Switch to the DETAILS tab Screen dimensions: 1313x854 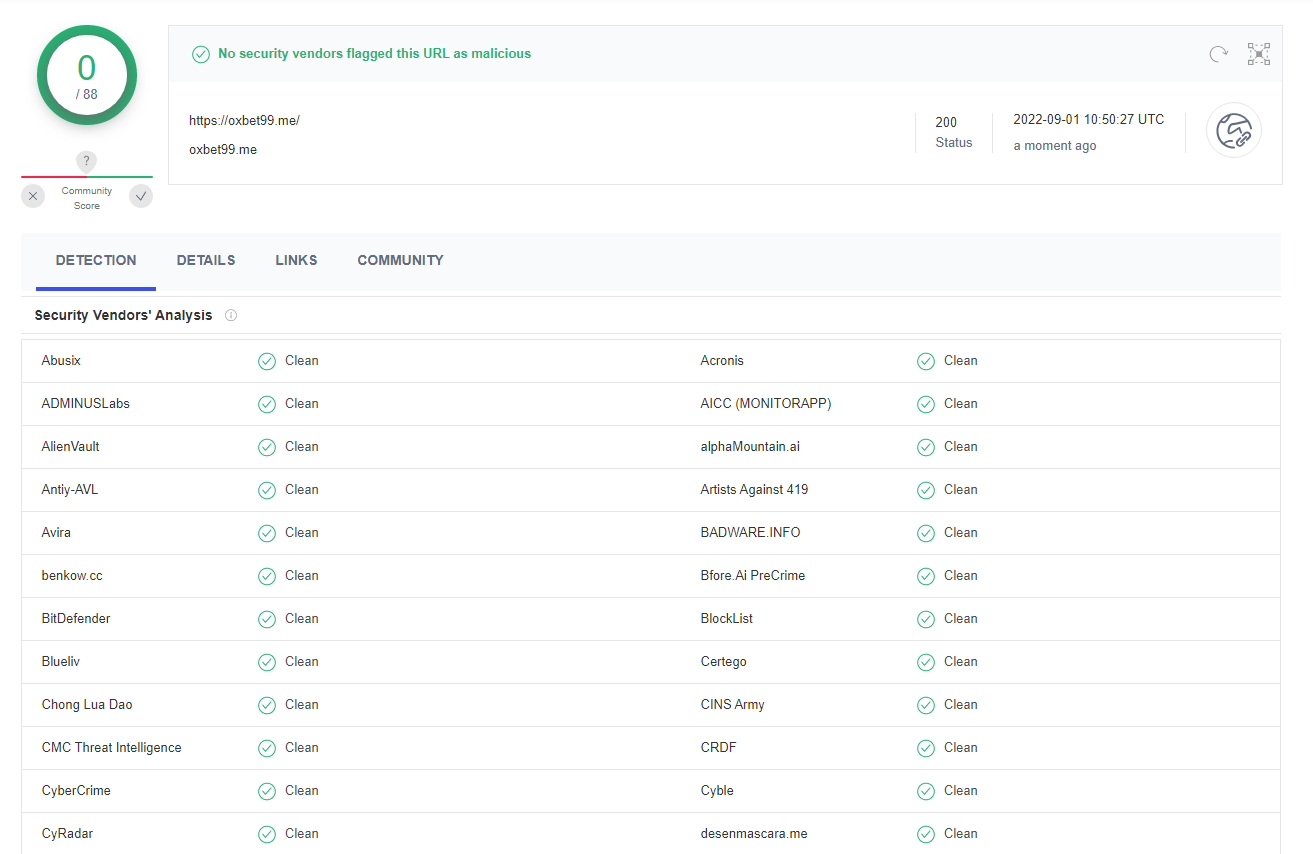[x=206, y=260]
